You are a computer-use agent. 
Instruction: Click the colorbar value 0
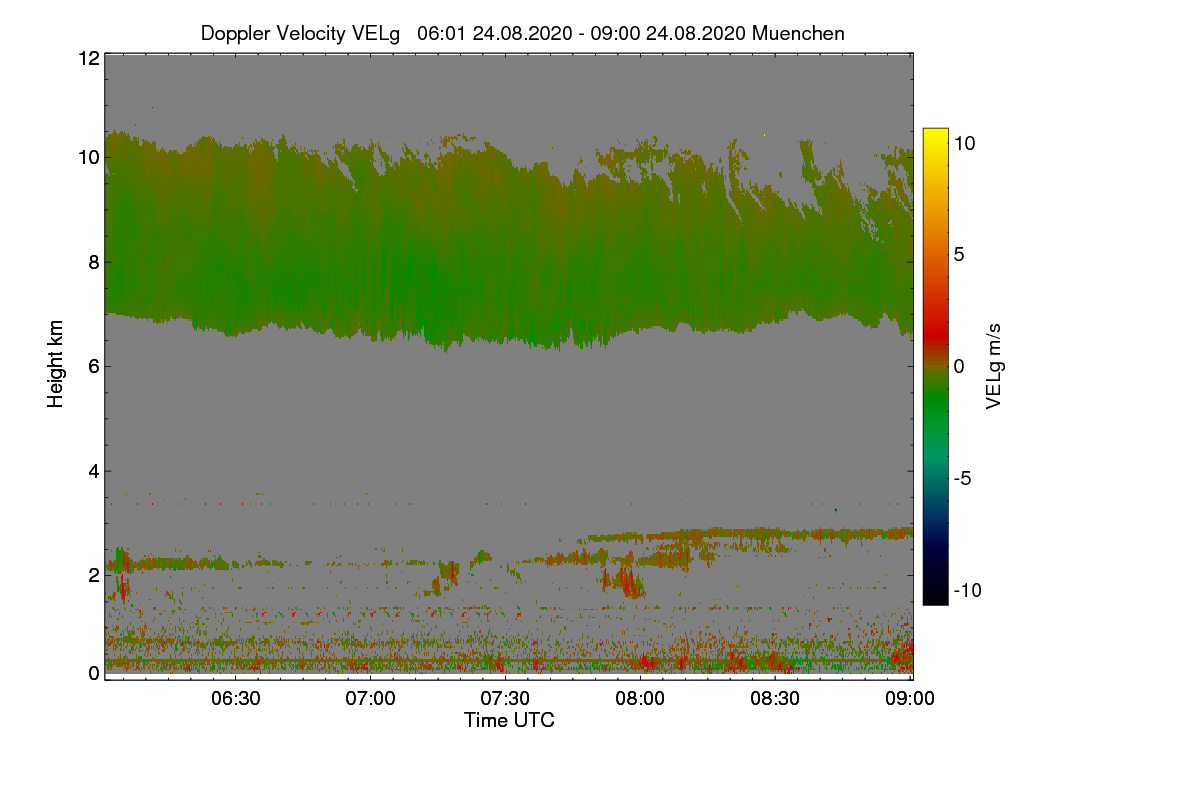(958, 366)
